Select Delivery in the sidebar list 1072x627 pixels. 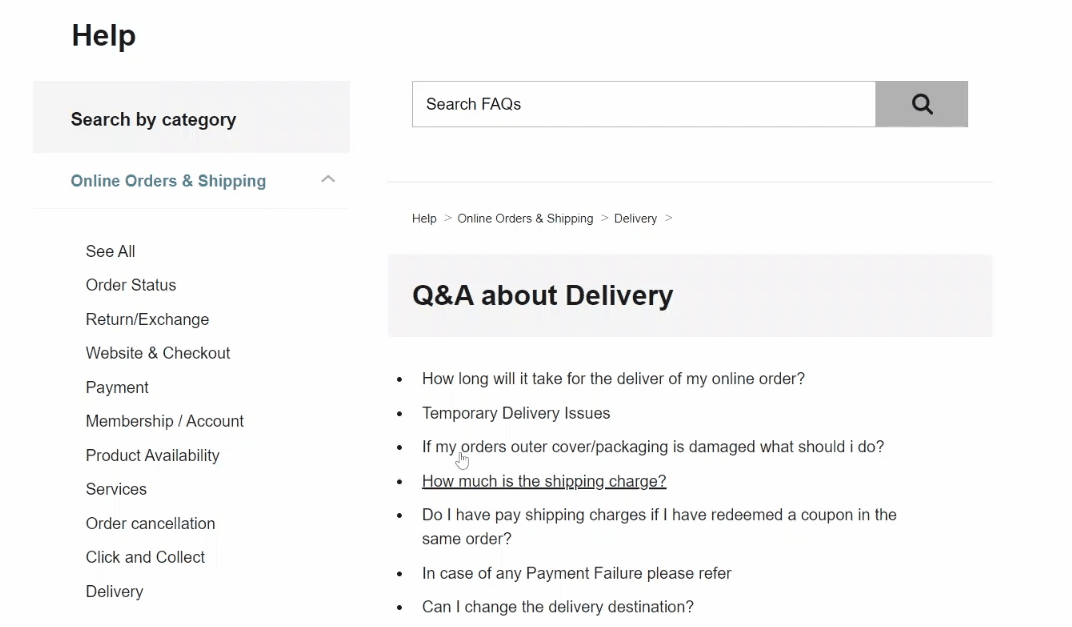coord(114,591)
